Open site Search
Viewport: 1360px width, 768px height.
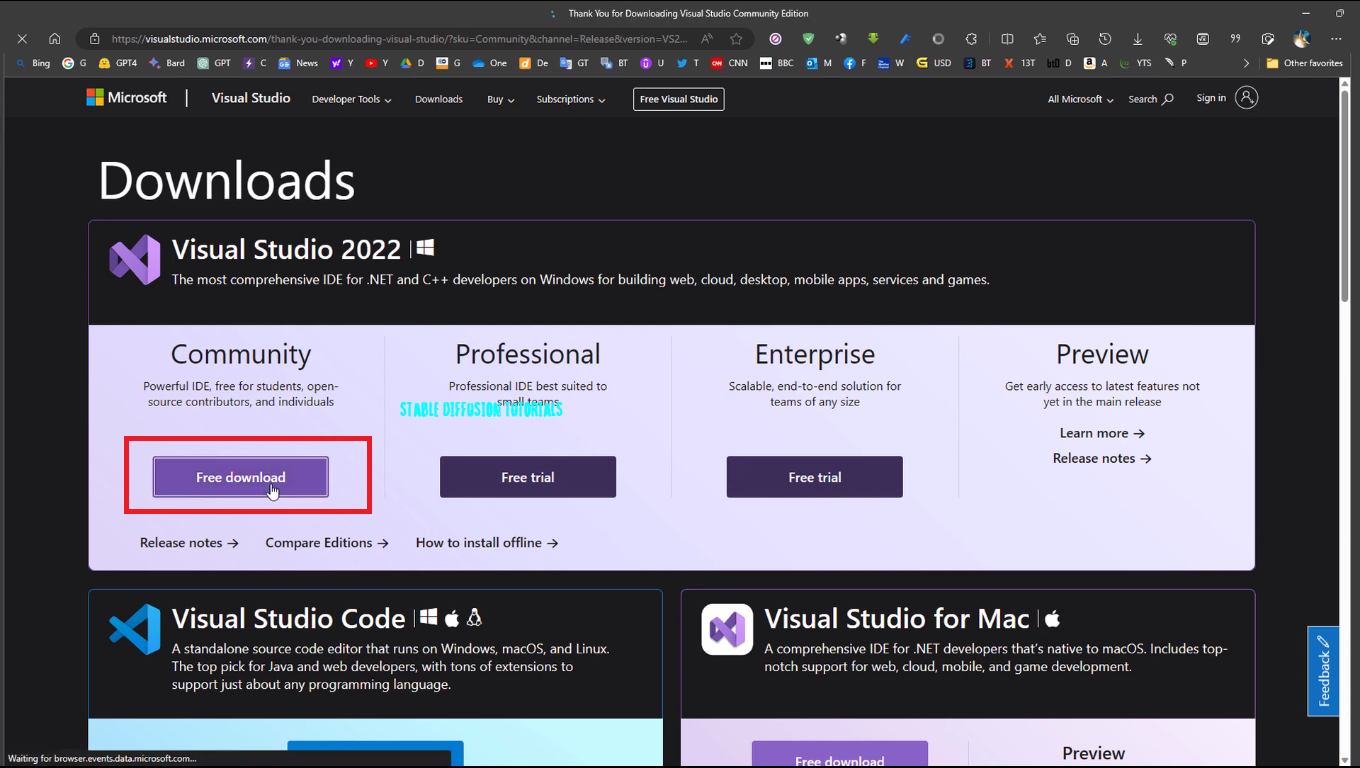[1151, 99]
